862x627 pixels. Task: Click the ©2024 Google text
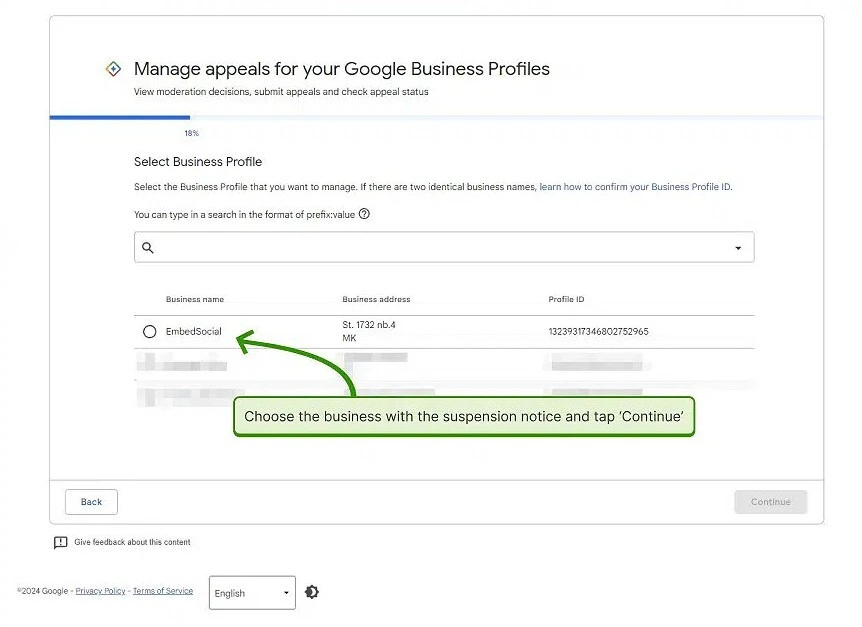[x=43, y=591]
